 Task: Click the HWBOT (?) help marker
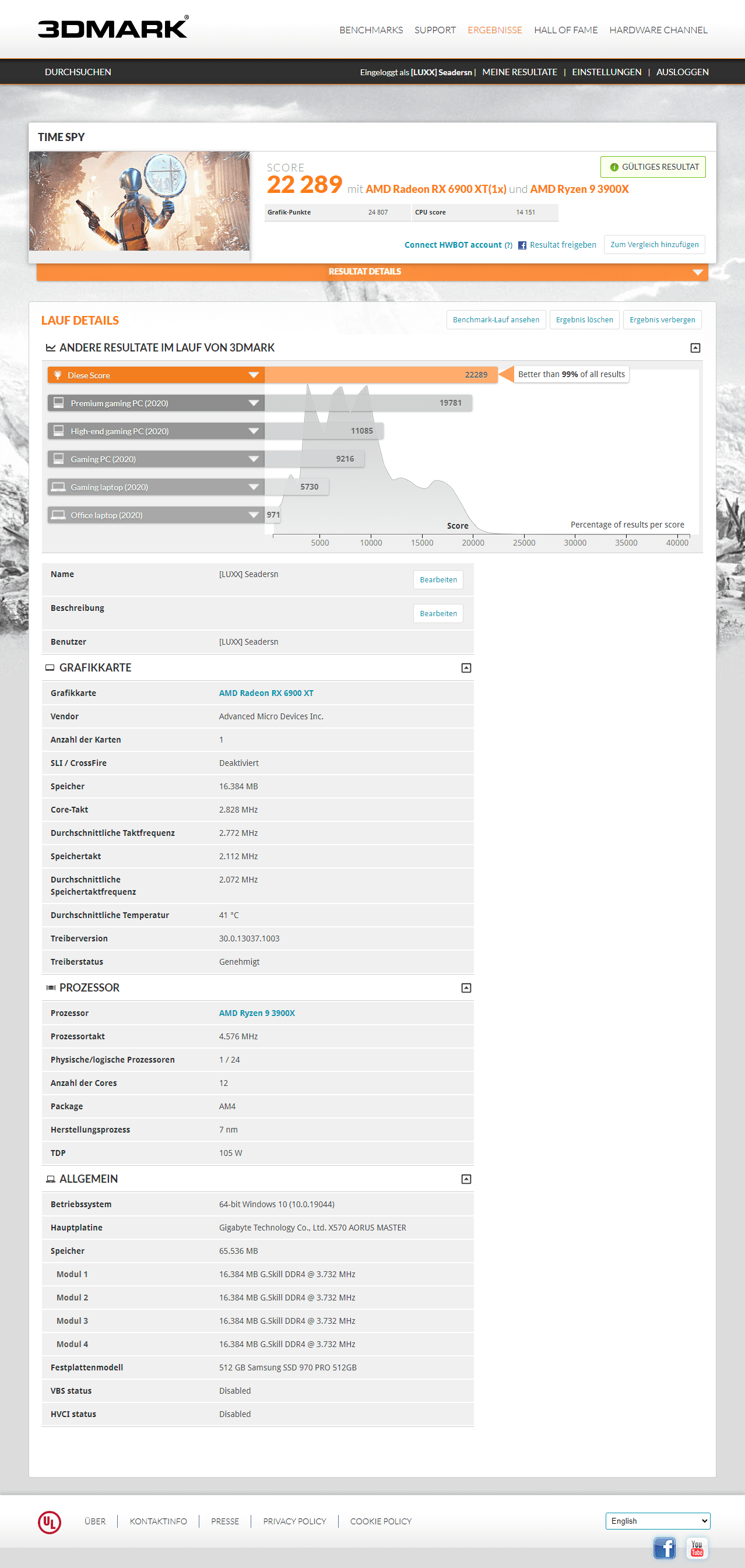(508, 245)
